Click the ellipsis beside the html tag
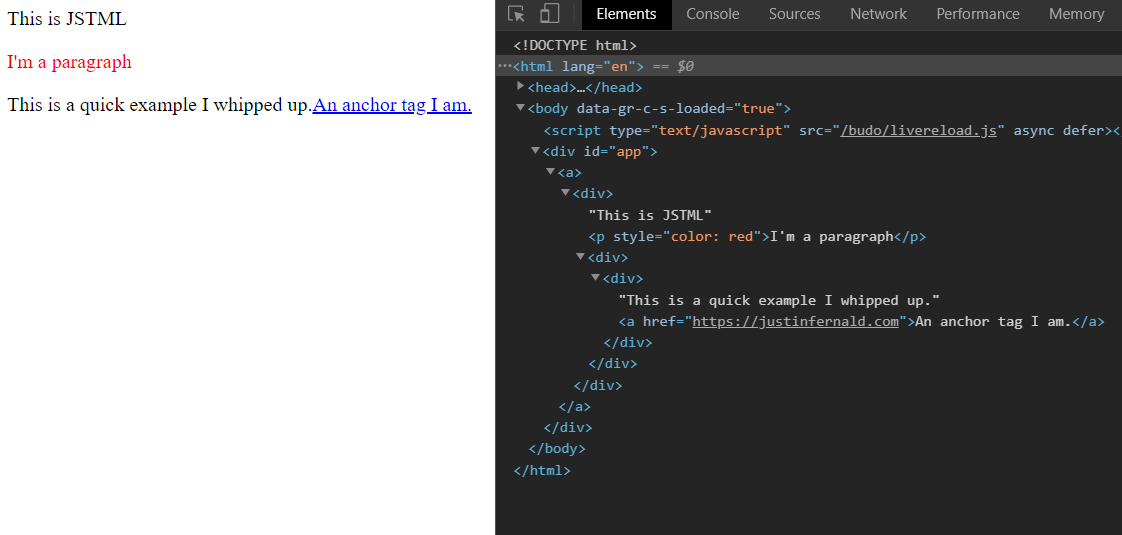 [x=504, y=66]
